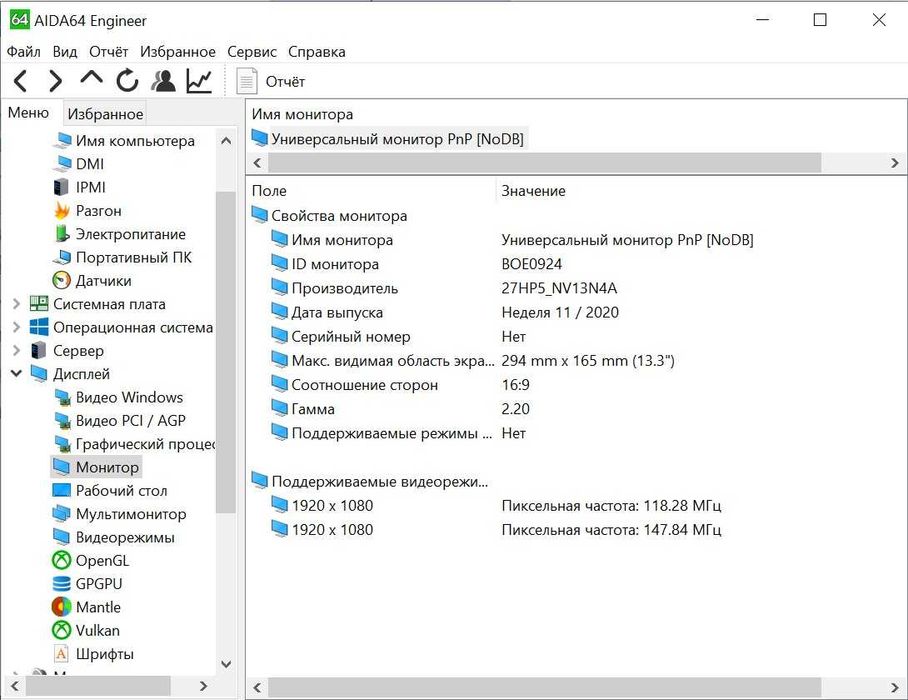
Task: Click the Портативный ПК laptop icon
Action: [61, 257]
